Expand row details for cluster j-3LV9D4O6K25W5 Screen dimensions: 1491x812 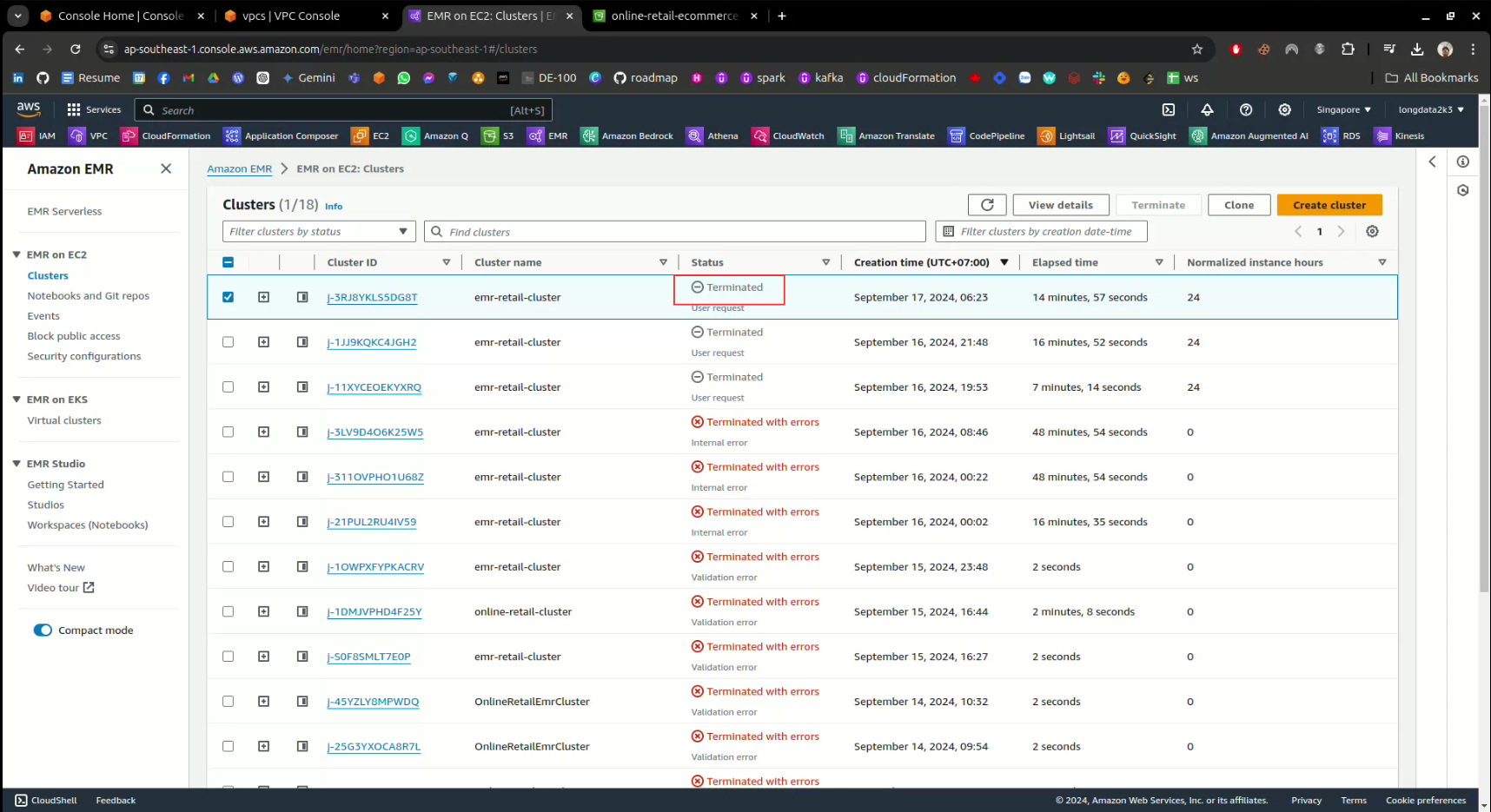click(x=263, y=432)
